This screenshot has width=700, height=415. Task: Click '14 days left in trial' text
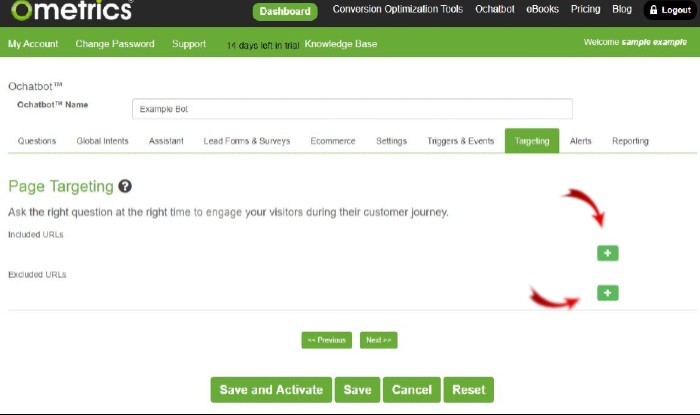click(263, 45)
